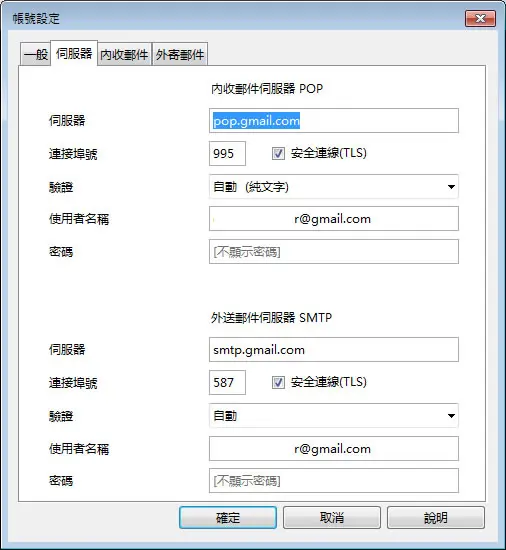Screen dimensions: 506x550
Task: Click the POP 密碼 password field
Action: click(334, 251)
